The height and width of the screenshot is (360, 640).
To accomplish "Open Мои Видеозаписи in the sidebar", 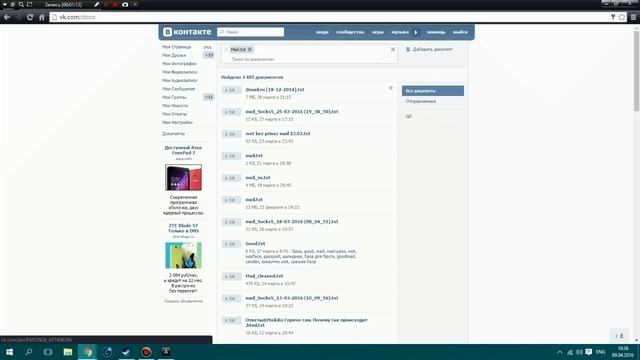I will (x=180, y=72).
